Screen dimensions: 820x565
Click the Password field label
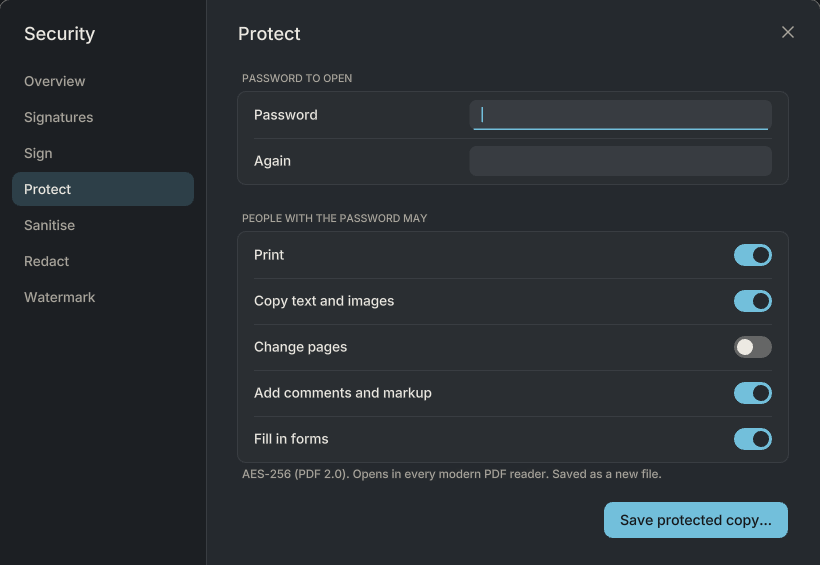pyautogui.click(x=286, y=115)
